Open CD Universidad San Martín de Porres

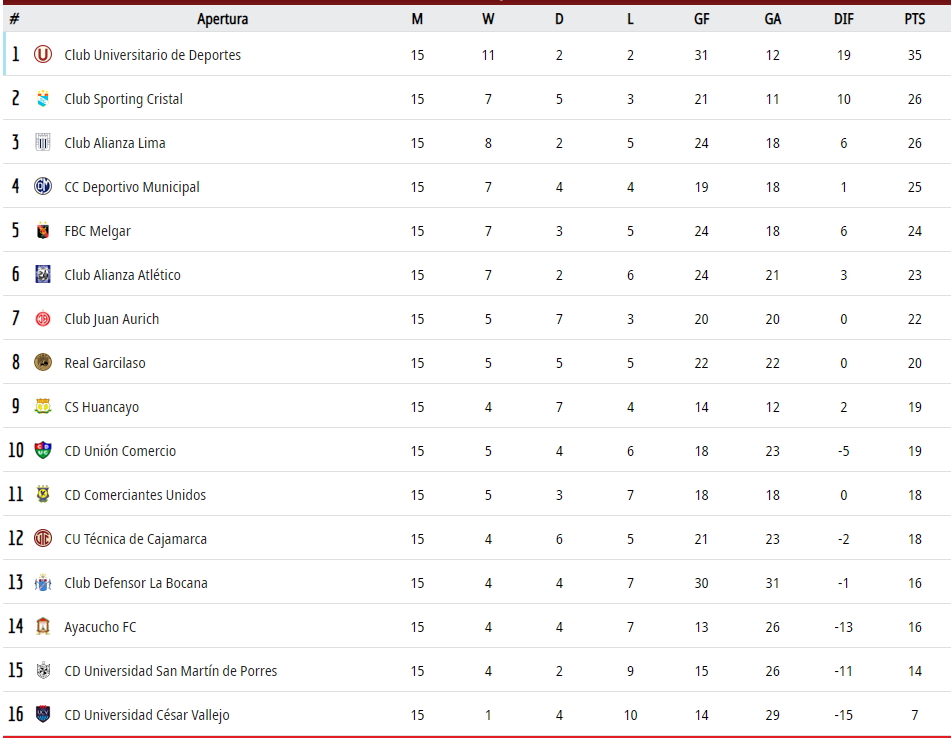click(x=170, y=671)
